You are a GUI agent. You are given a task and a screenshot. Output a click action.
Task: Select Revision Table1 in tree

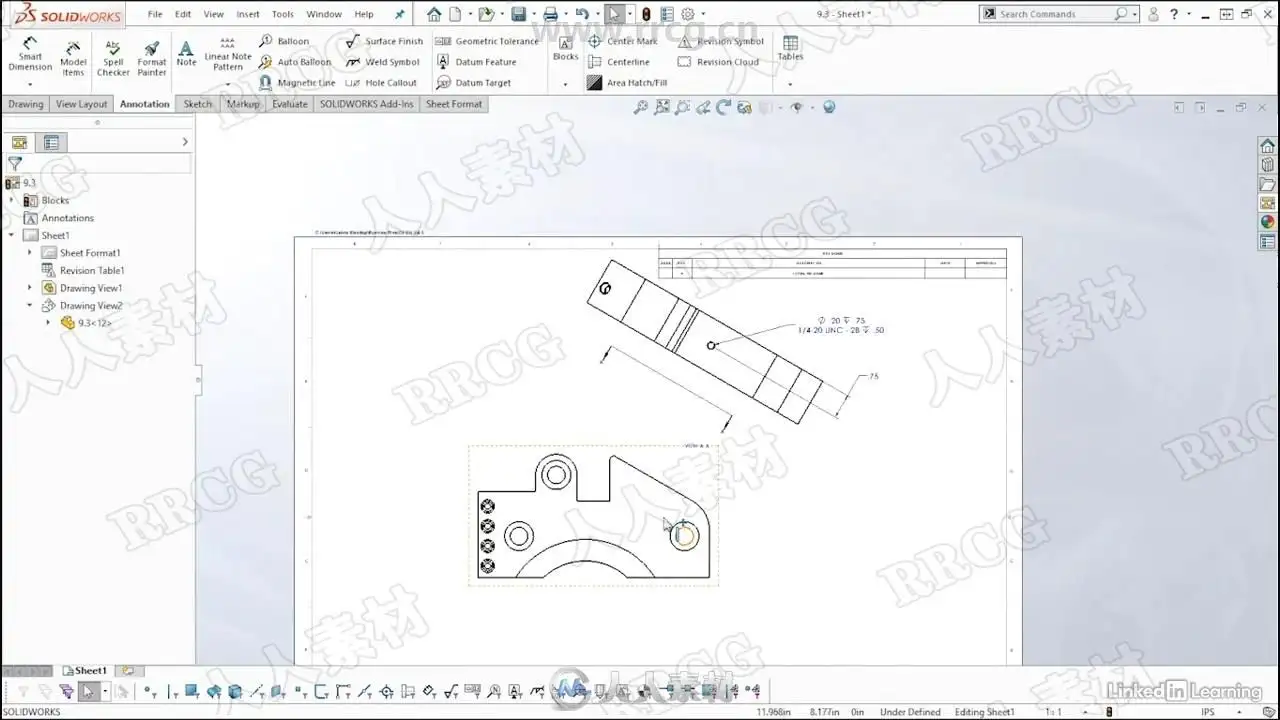(83, 270)
